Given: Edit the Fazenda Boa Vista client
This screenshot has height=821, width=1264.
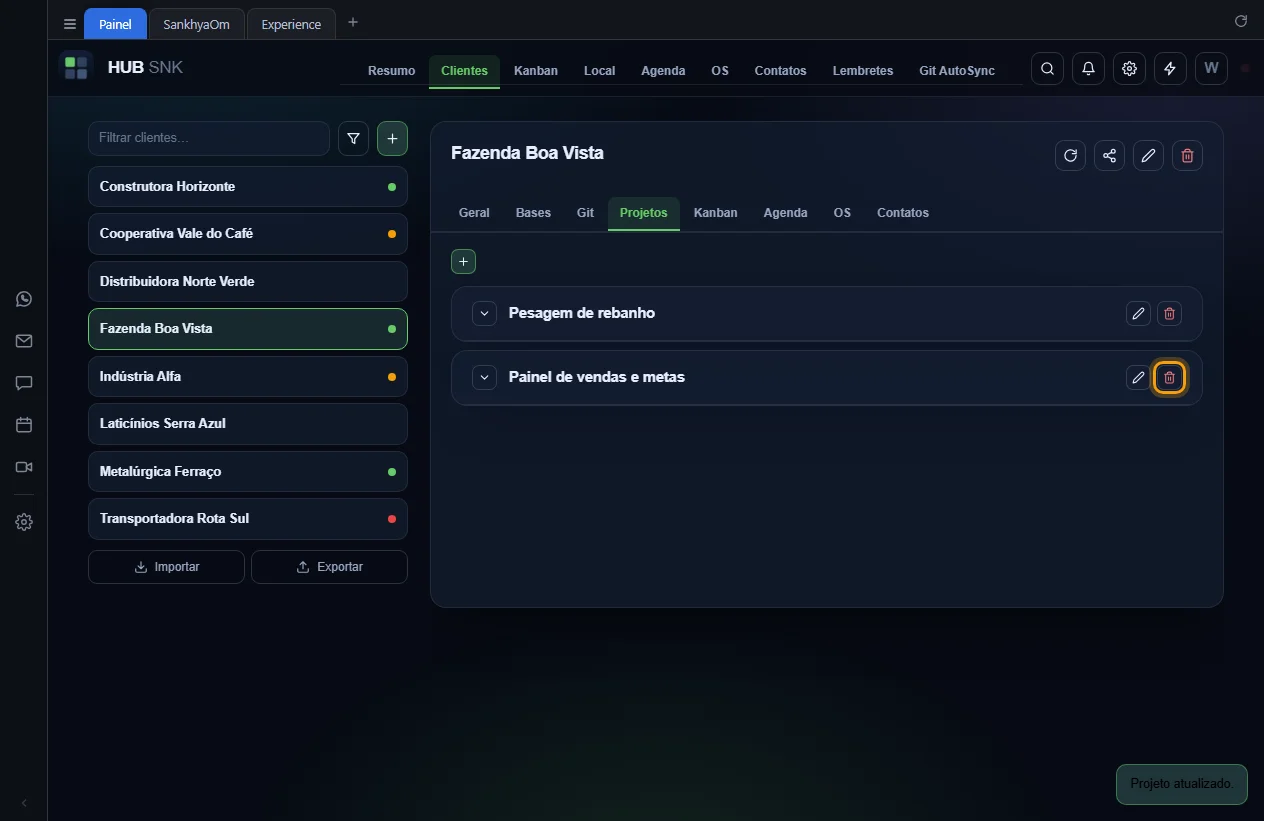Looking at the screenshot, I should [1148, 155].
